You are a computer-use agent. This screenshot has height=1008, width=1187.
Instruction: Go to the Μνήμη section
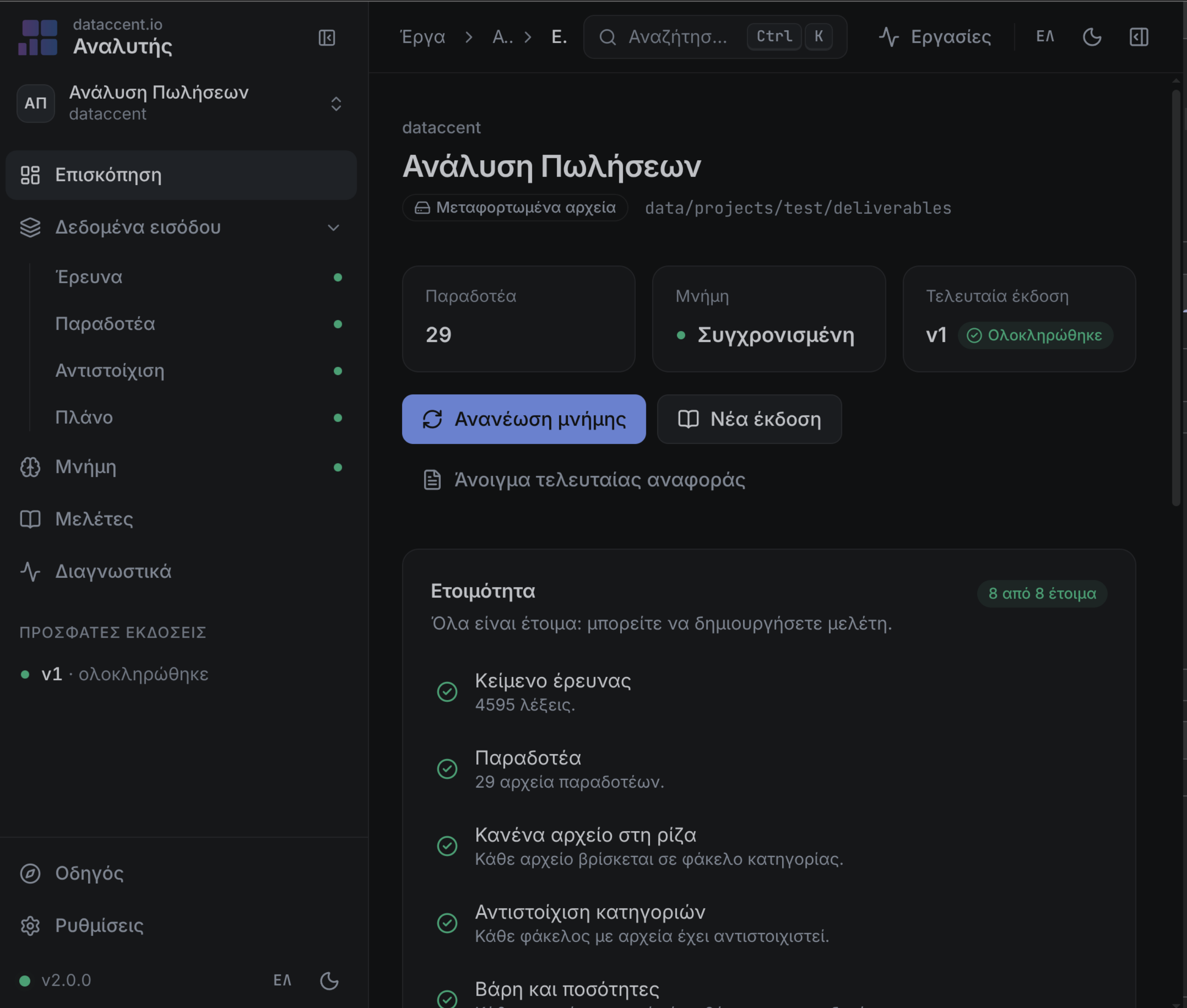(x=181, y=467)
